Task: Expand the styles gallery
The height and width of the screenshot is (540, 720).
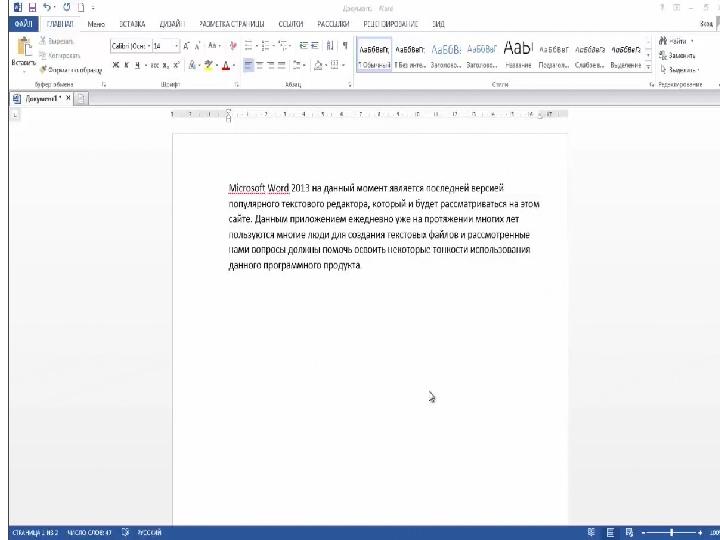Action: [x=648, y=67]
